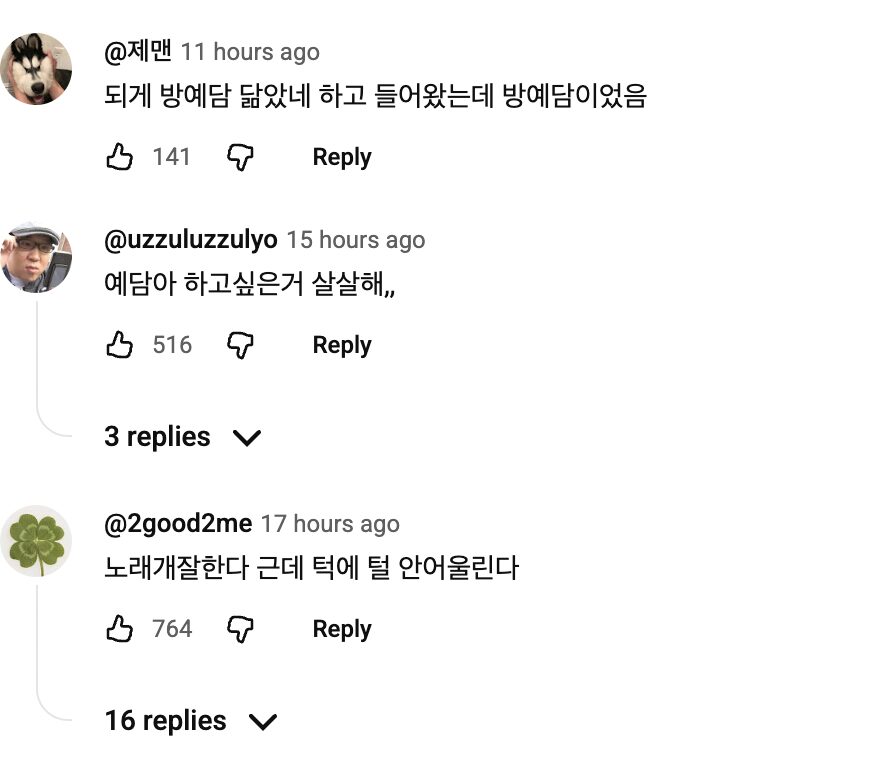Dislike the comment by @제맨

[x=240, y=157]
